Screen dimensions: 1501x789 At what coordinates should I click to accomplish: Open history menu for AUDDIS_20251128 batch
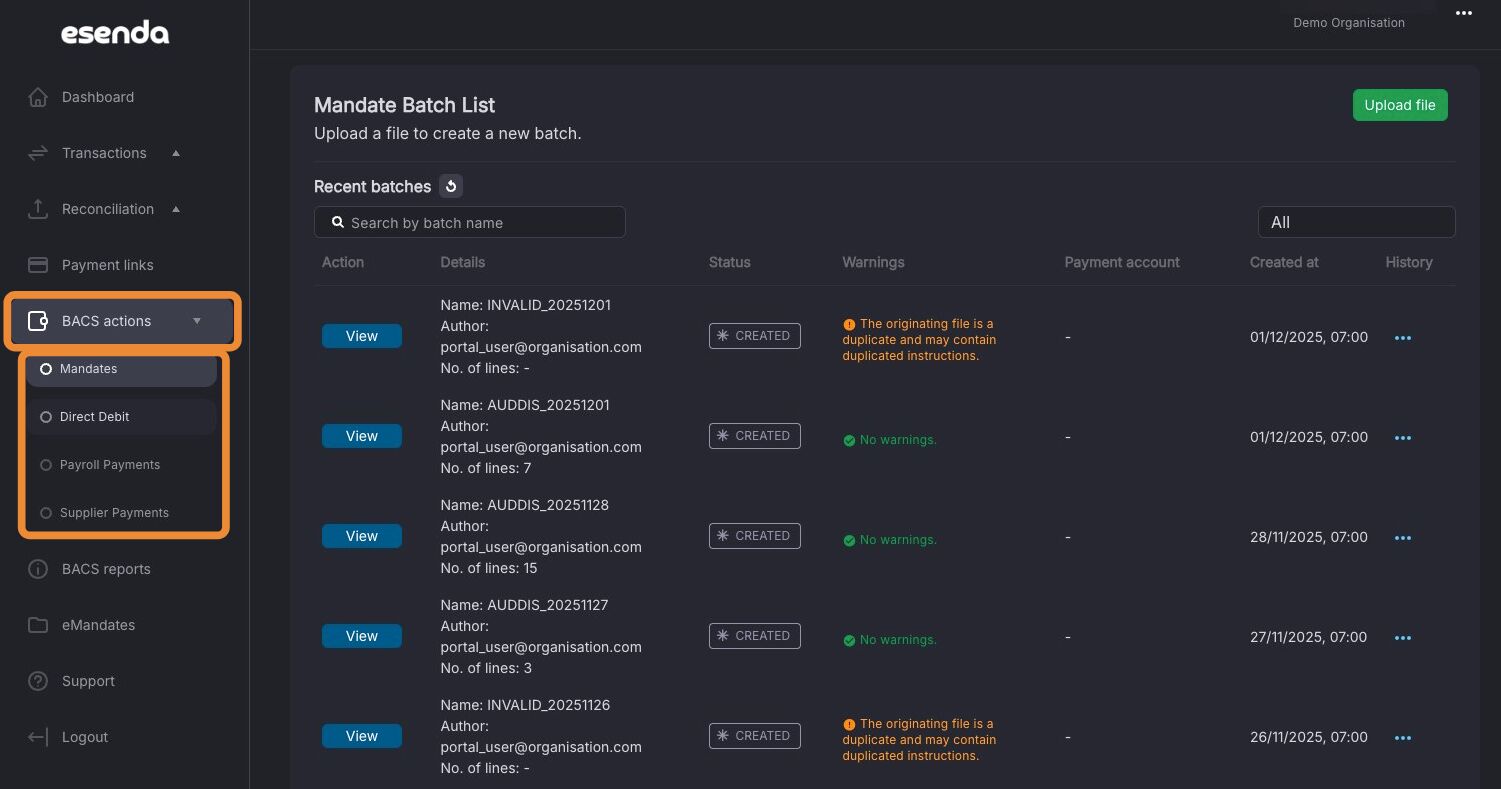pyautogui.click(x=1403, y=538)
